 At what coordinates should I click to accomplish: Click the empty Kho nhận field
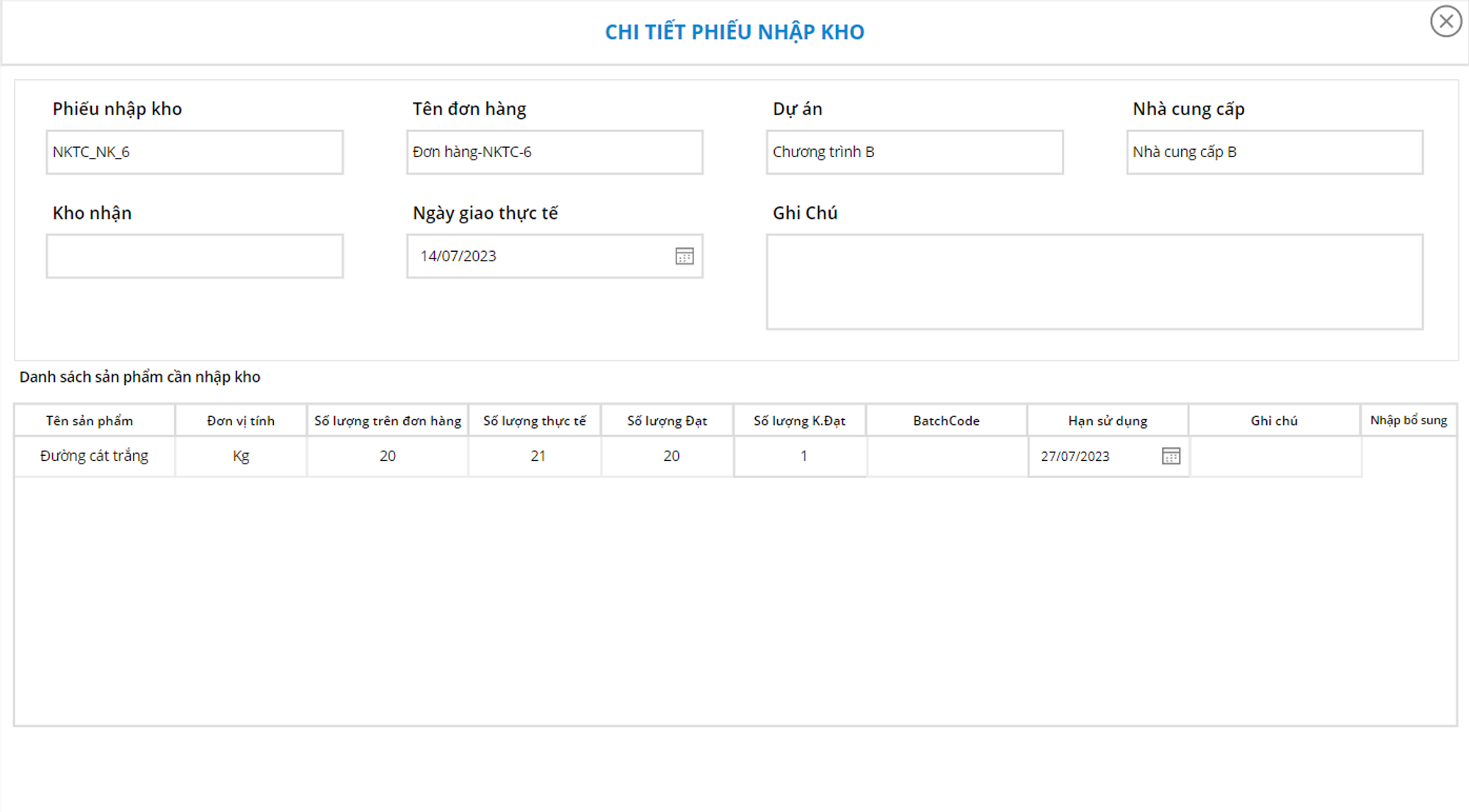click(x=195, y=256)
